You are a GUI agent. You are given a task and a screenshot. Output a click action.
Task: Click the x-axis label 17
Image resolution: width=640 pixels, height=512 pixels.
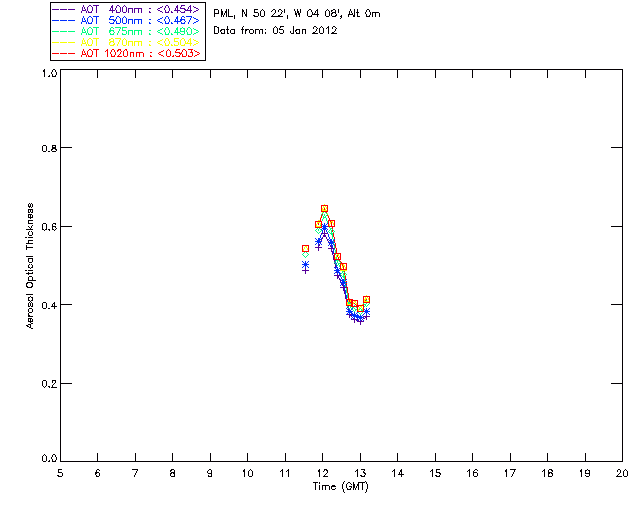510,474
